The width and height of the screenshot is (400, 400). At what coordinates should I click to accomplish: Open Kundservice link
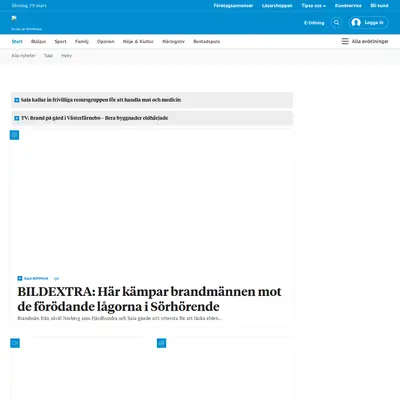point(348,6)
